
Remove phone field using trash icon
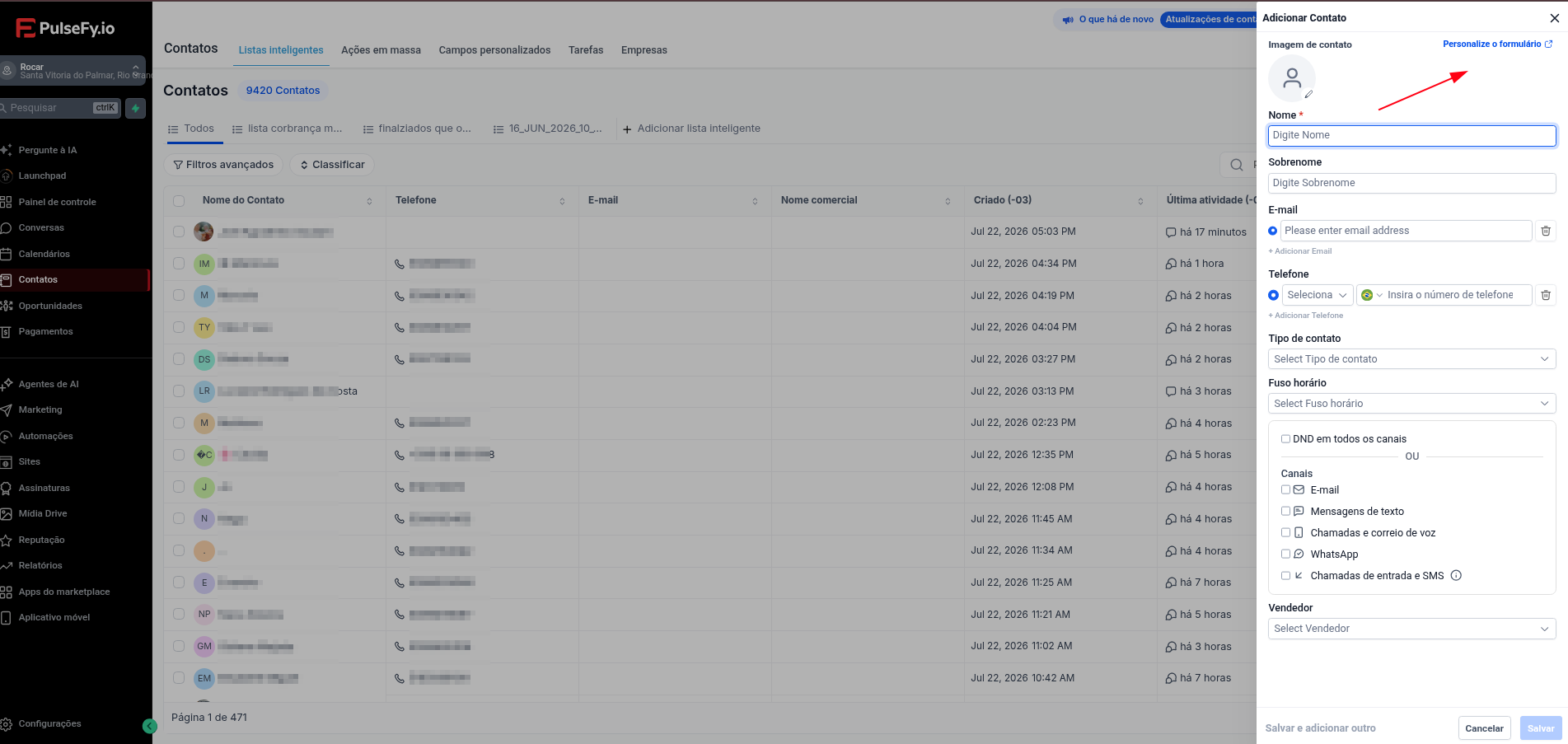(1546, 295)
